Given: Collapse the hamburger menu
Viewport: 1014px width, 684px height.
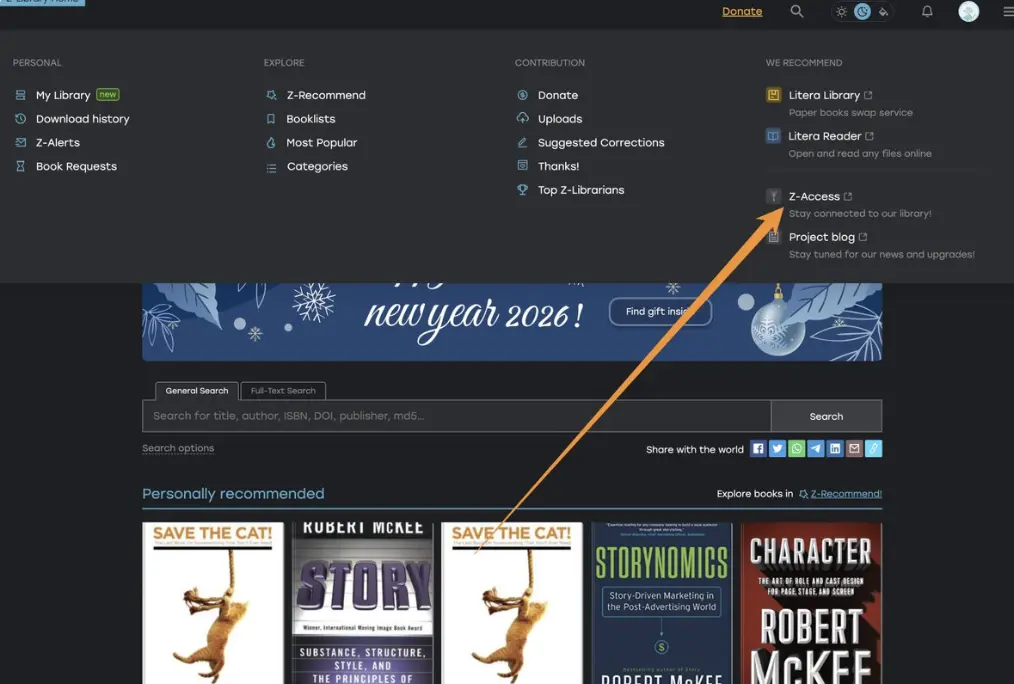Looking at the screenshot, I should coord(1007,12).
